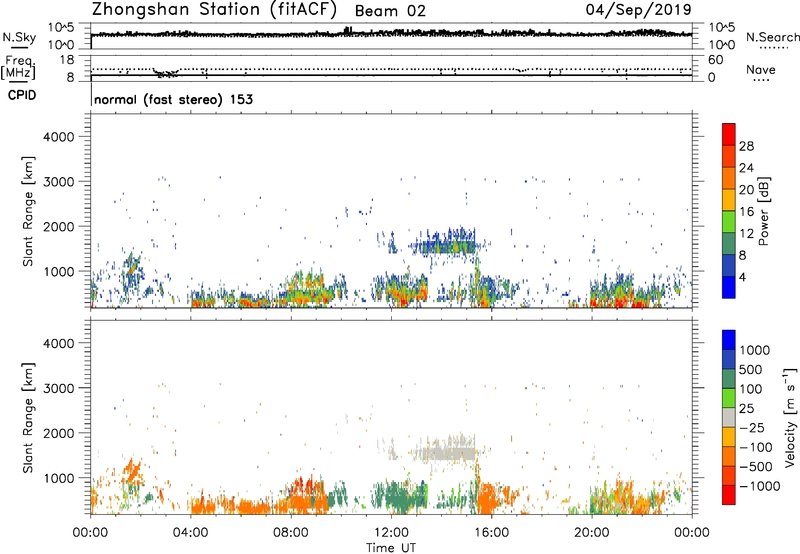Click the velocity colorbar value -1000

pos(760,486)
